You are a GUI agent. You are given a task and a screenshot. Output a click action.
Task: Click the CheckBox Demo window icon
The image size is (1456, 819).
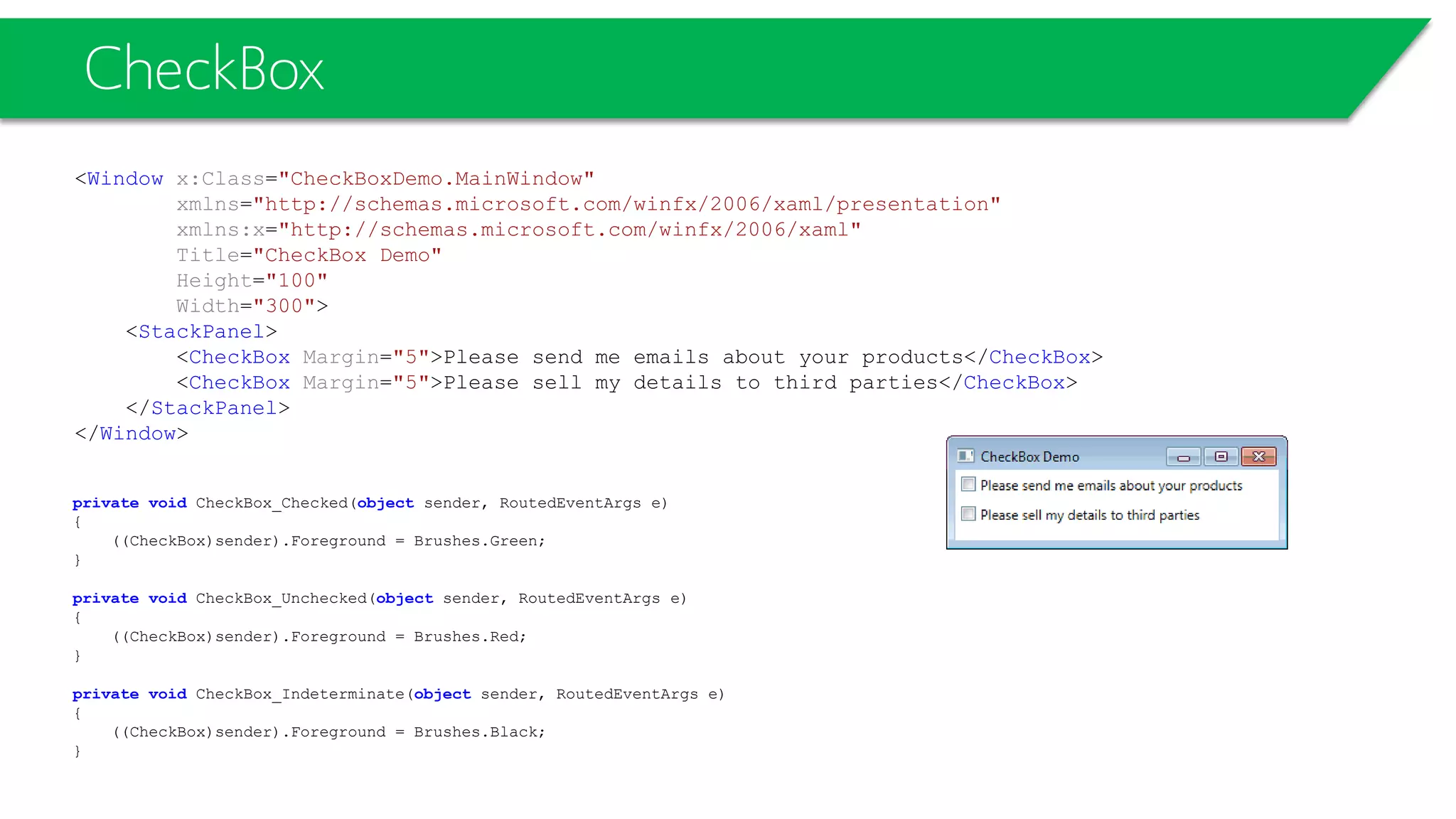pos(965,456)
